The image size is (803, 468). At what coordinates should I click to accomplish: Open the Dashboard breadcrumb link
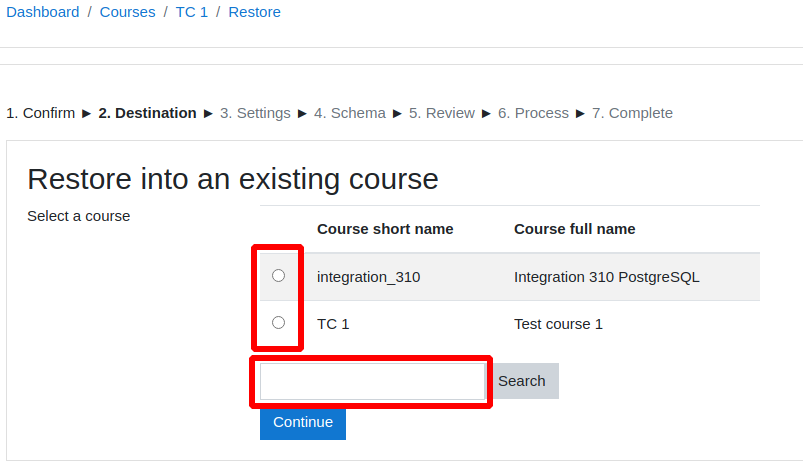tap(43, 12)
